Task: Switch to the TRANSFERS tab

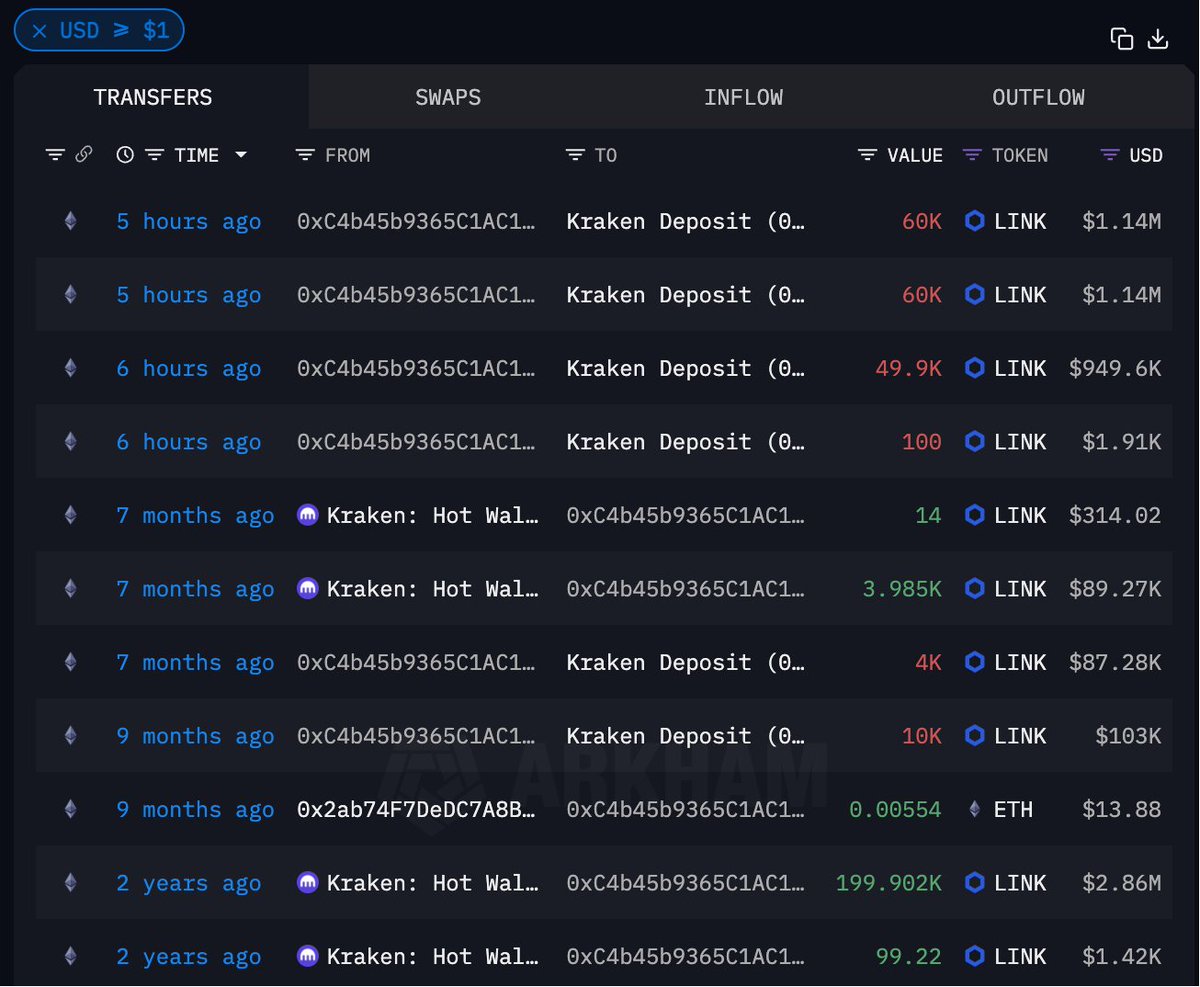Action: 152,98
